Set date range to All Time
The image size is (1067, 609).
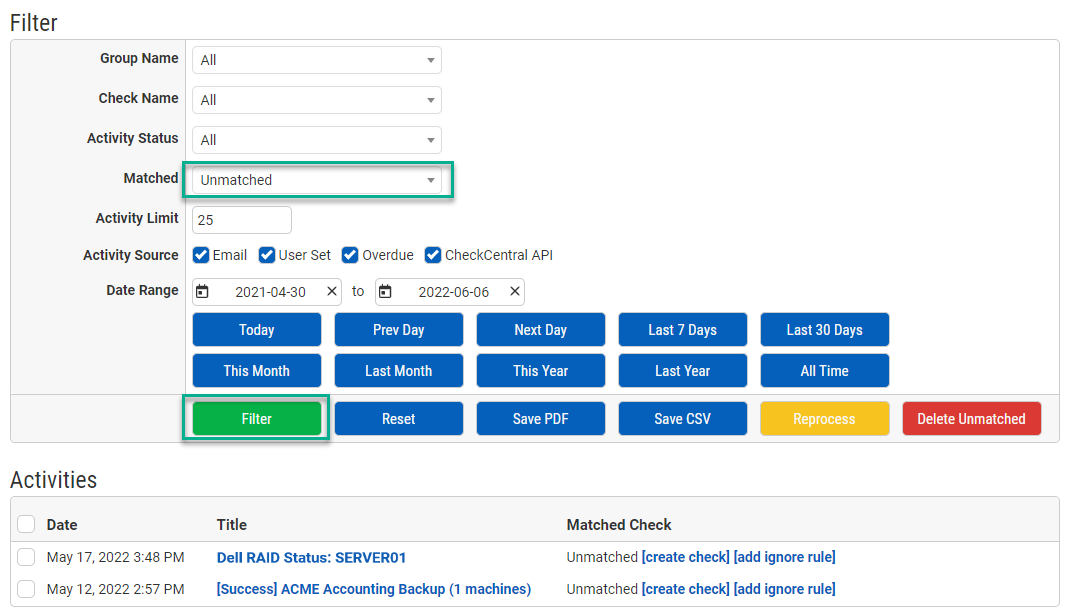tap(824, 370)
